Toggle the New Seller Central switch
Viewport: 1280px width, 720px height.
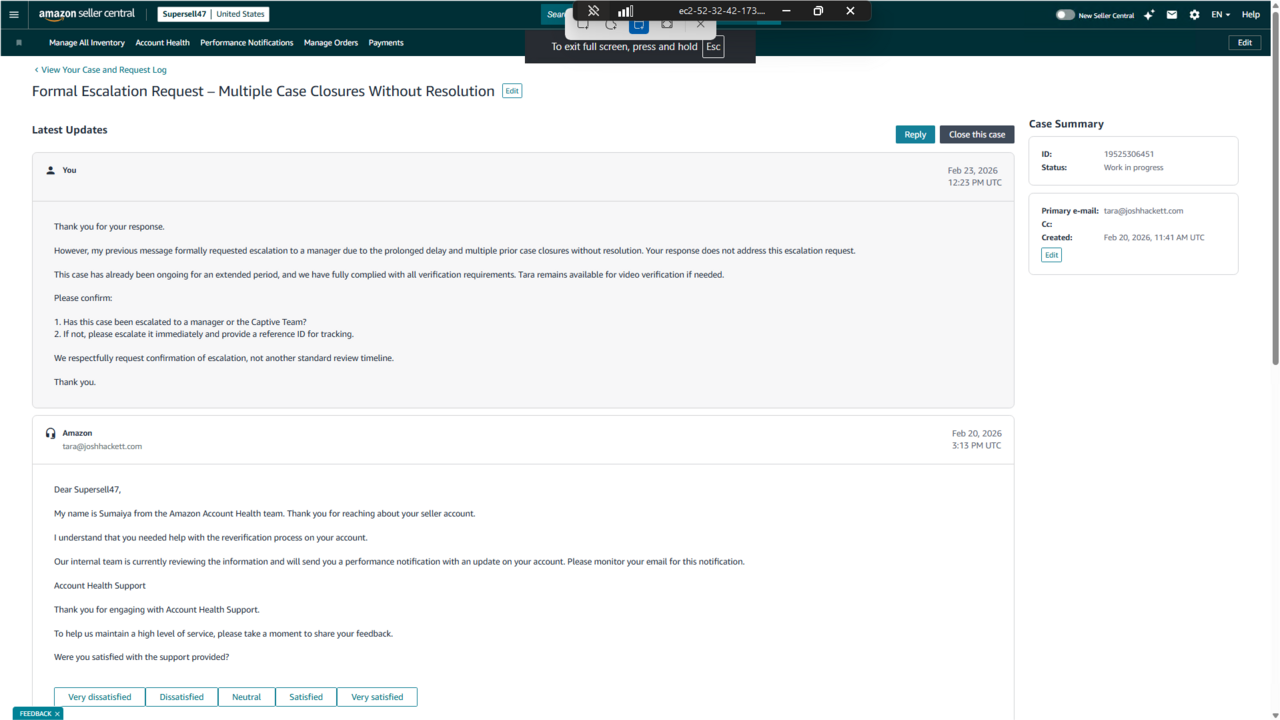pyautogui.click(x=1065, y=15)
